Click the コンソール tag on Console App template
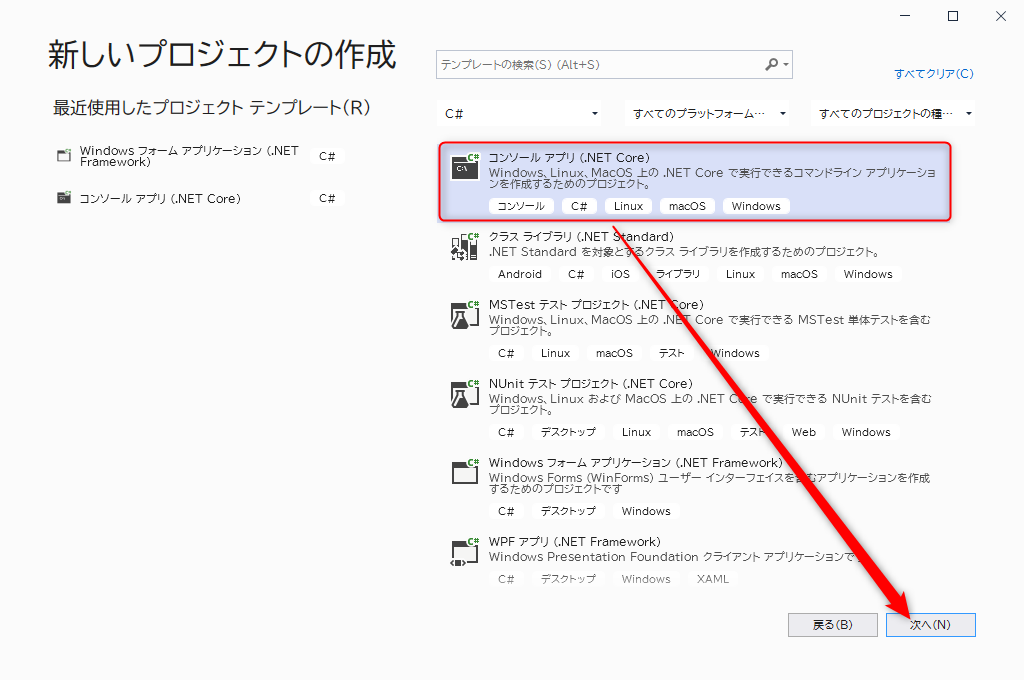1024x680 pixels. point(521,206)
